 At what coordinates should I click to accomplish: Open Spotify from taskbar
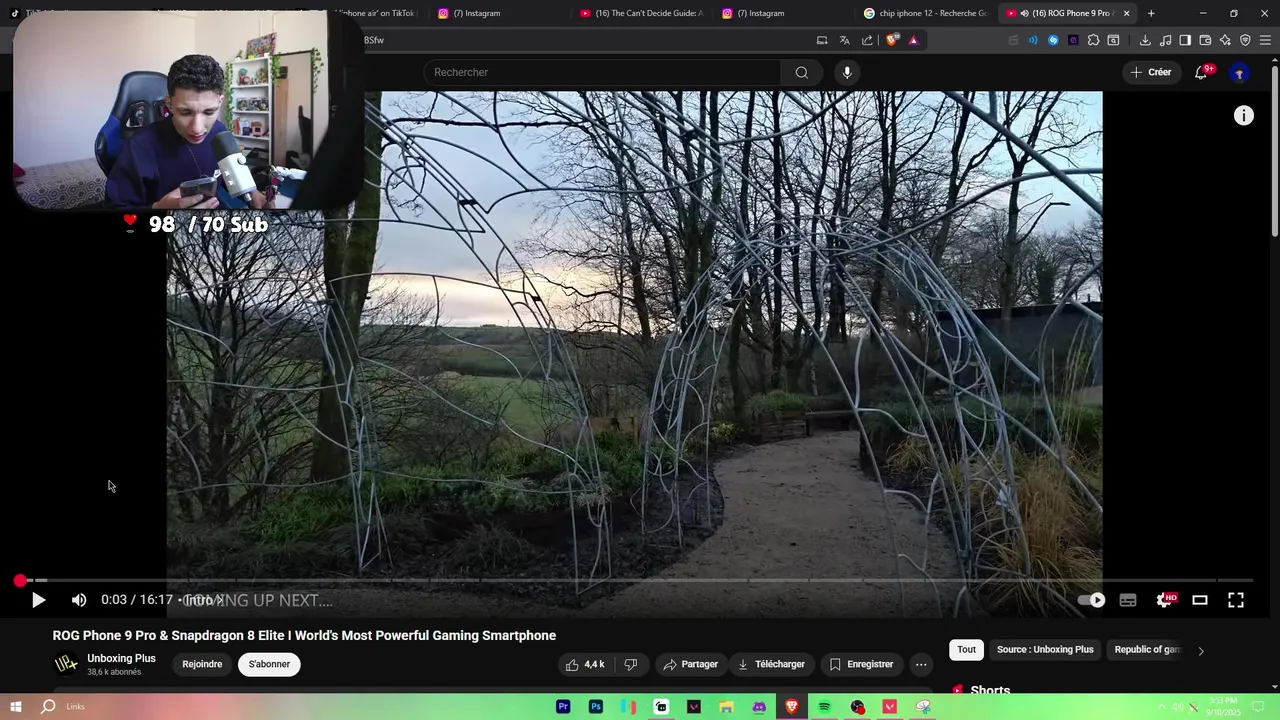824,707
